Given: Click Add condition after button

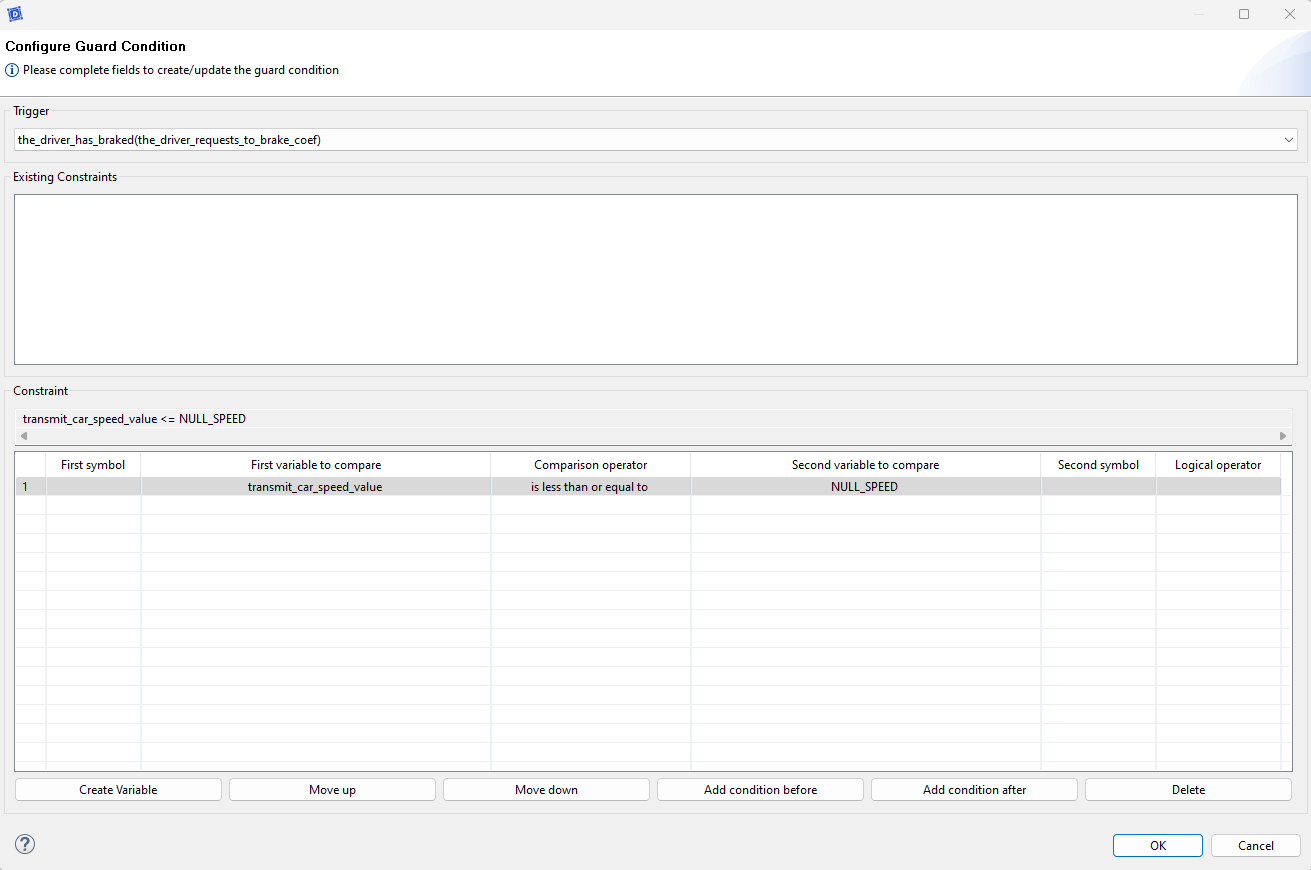Looking at the screenshot, I should [x=974, y=790].
